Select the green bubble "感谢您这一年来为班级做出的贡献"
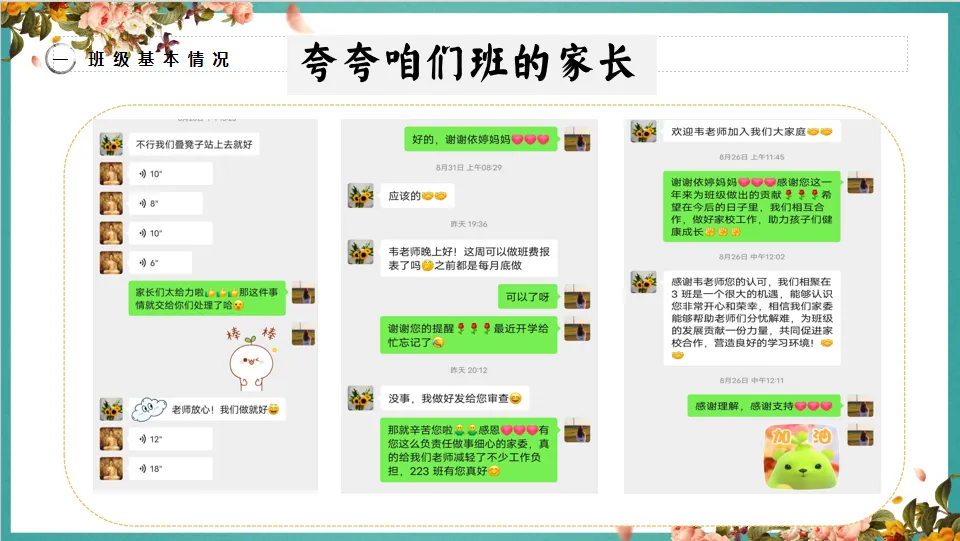 click(751, 207)
